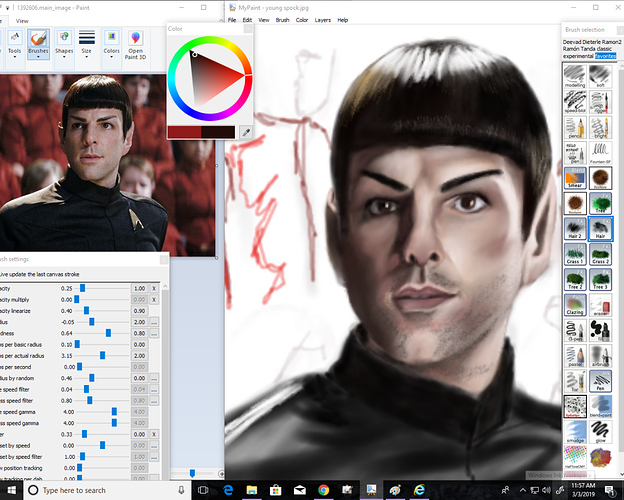The height and width of the screenshot is (500, 624).
Task: Open the Edit menu in MyPaint
Action: pyautogui.click(x=247, y=20)
